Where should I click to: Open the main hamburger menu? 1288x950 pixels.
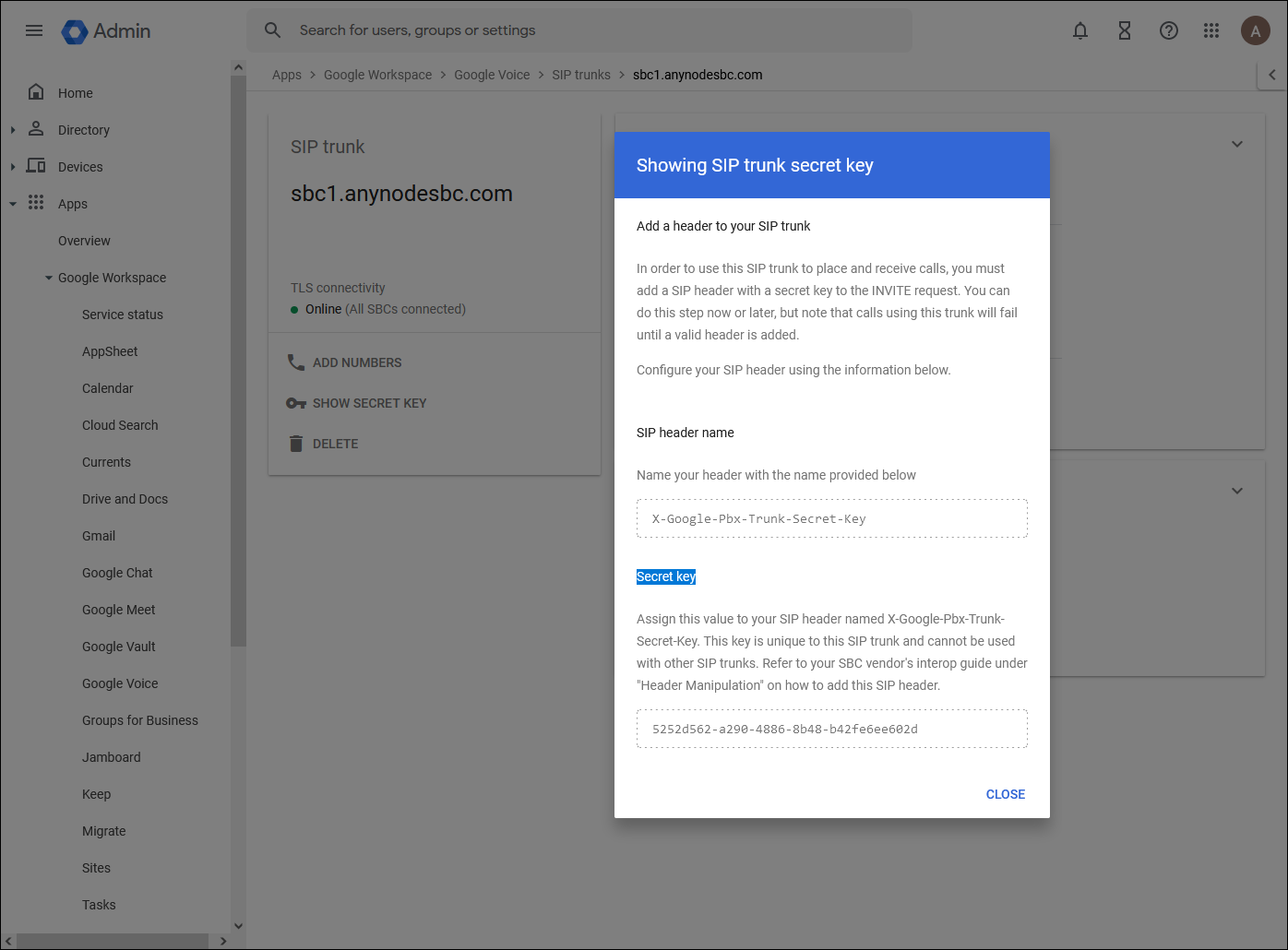(x=34, y=30)
